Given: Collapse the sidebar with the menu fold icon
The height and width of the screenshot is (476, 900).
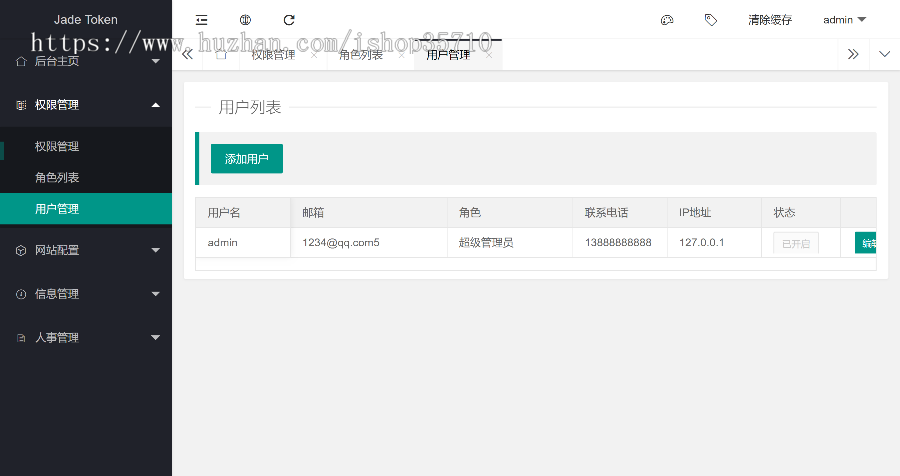Looking at the screenshot, I should [x=201, y=20].
